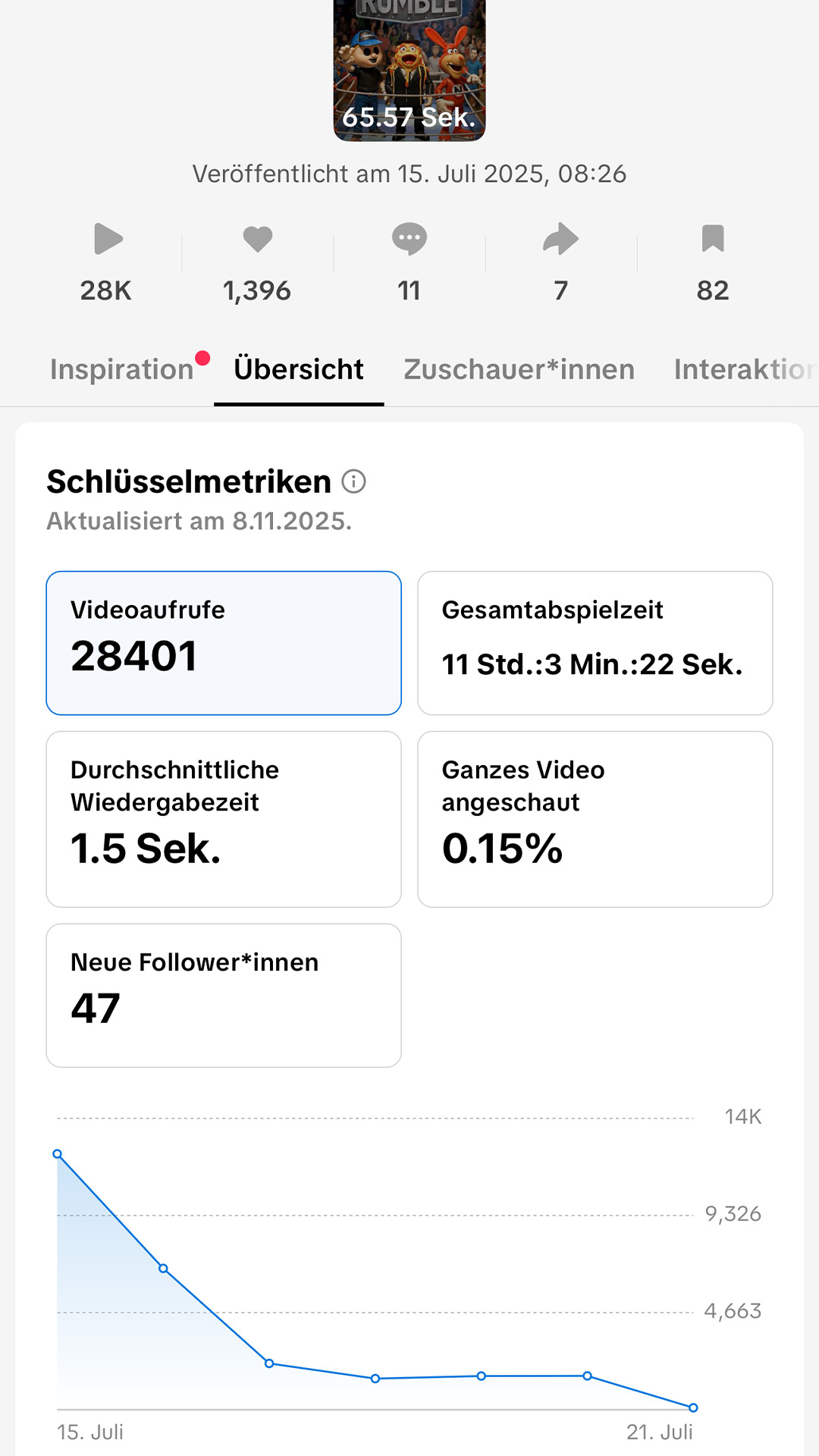
Task: Open the video thumbnail preview
Action: (x=409, y=71)
